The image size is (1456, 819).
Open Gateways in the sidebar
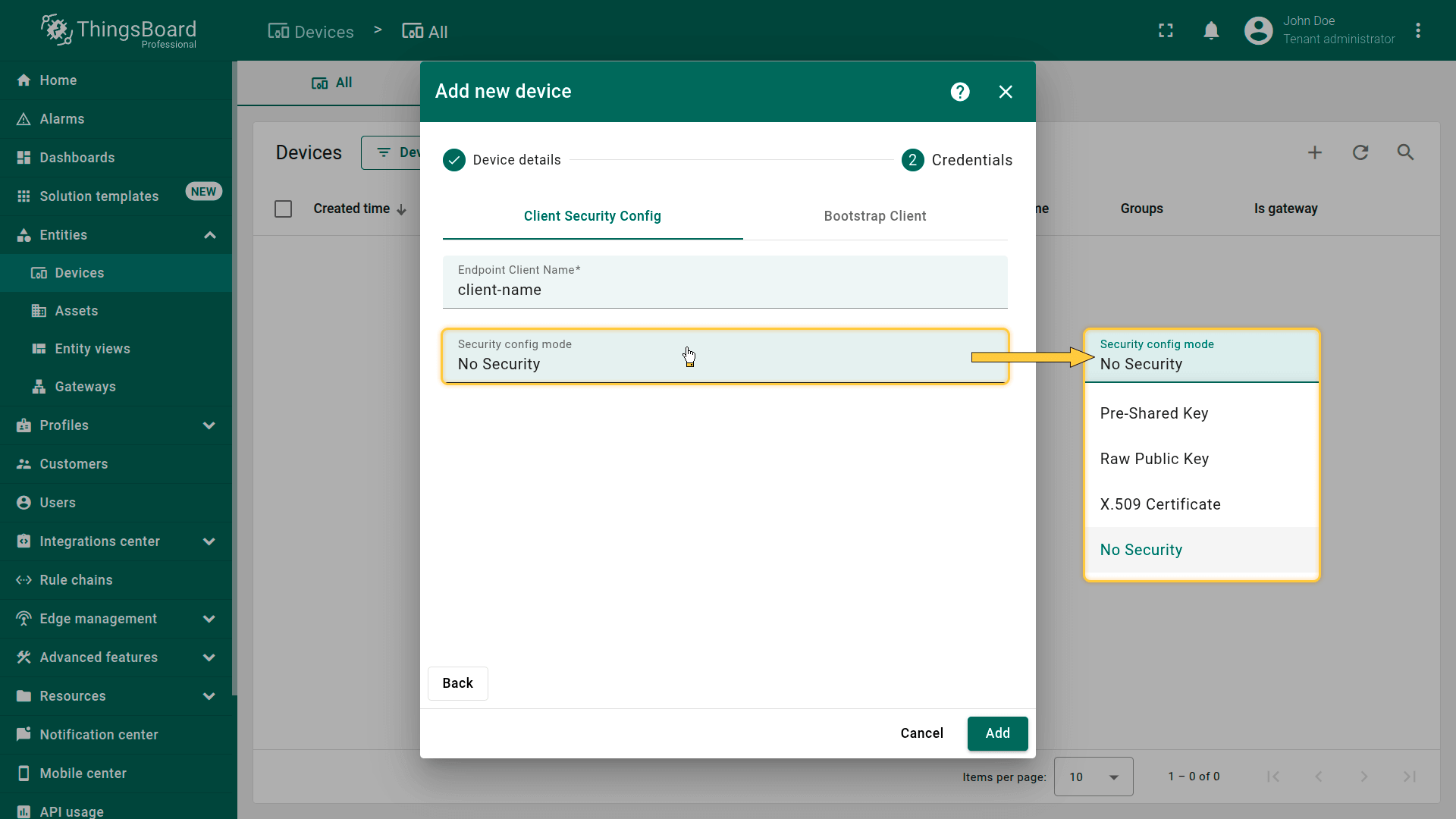tap(85, 387)
